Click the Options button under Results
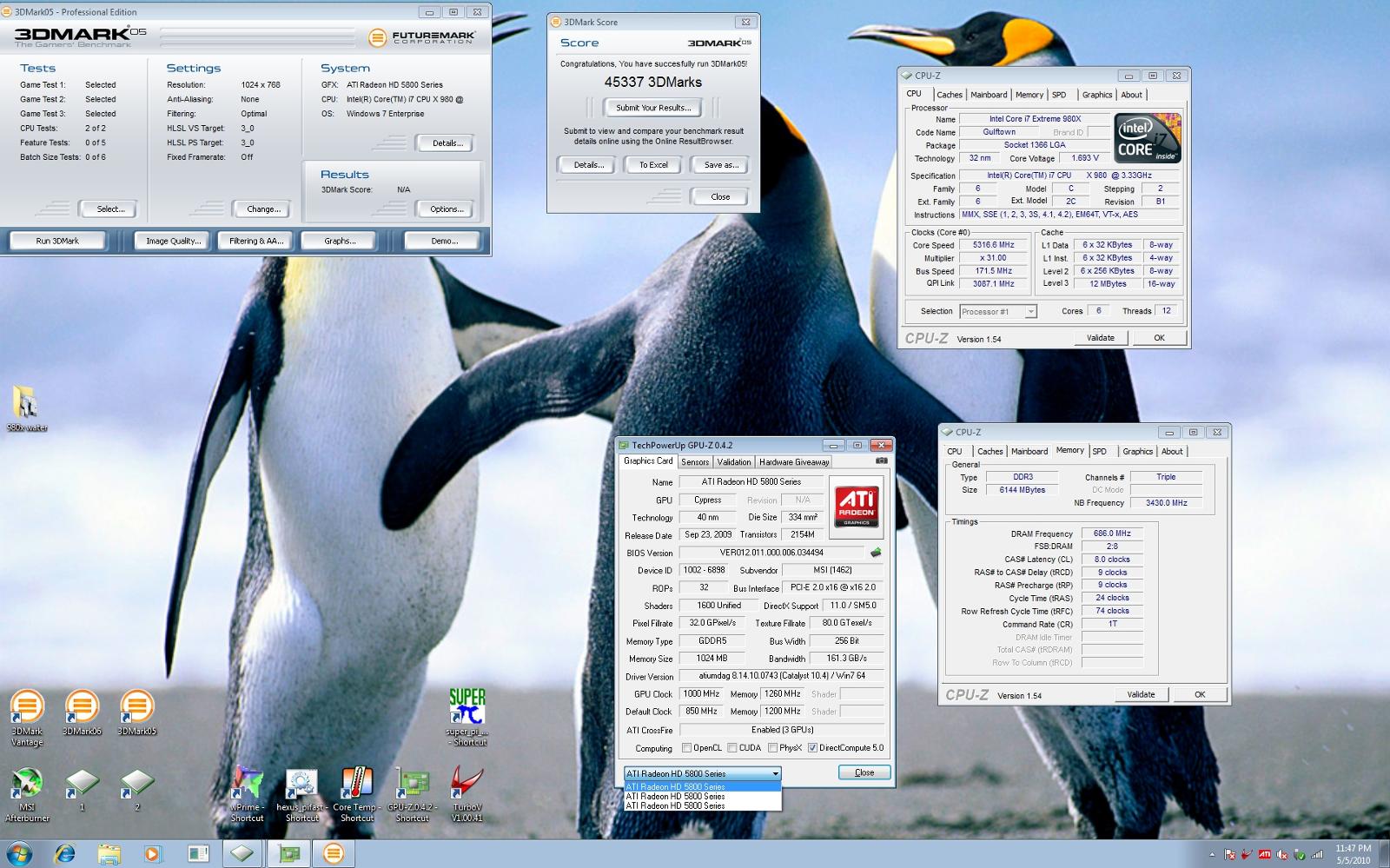 [x=447, y=209]
